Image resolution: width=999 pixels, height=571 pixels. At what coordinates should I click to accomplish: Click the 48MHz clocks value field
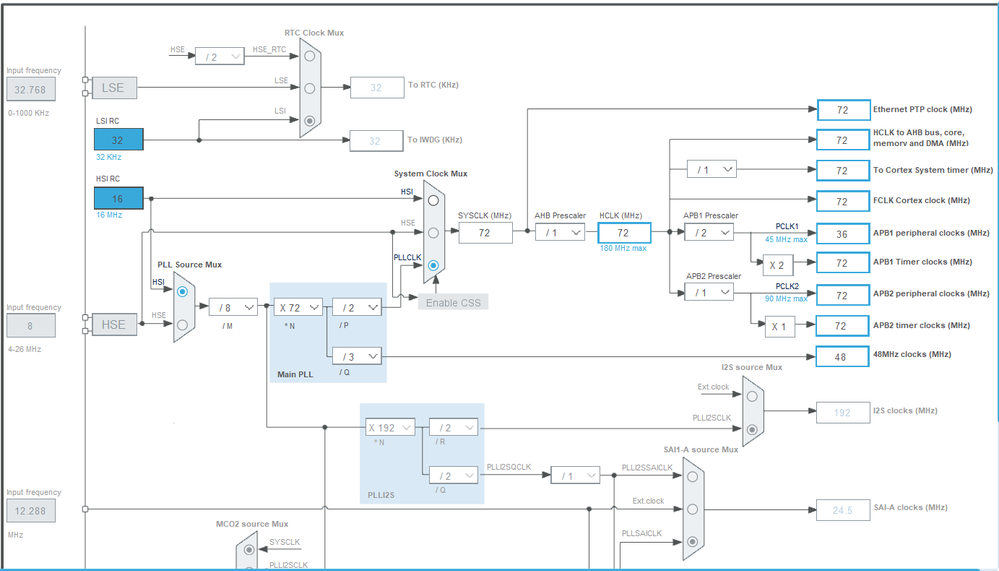point(843,357)
